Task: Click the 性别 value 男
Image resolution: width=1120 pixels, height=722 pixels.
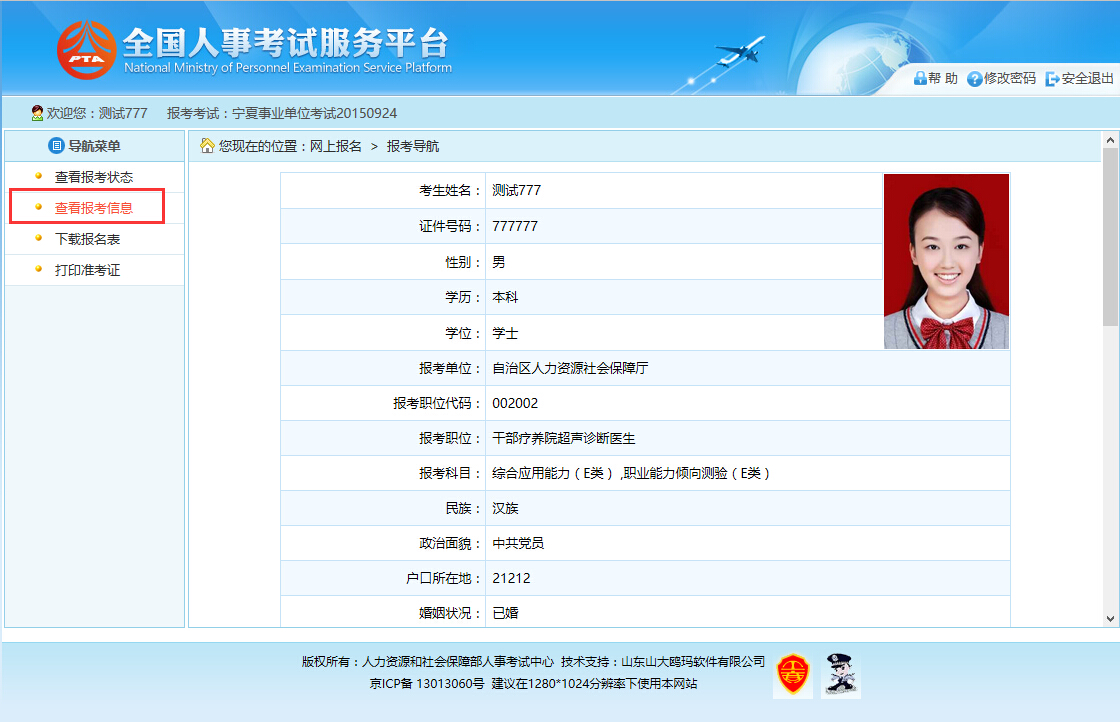Action: click(499, 262)
